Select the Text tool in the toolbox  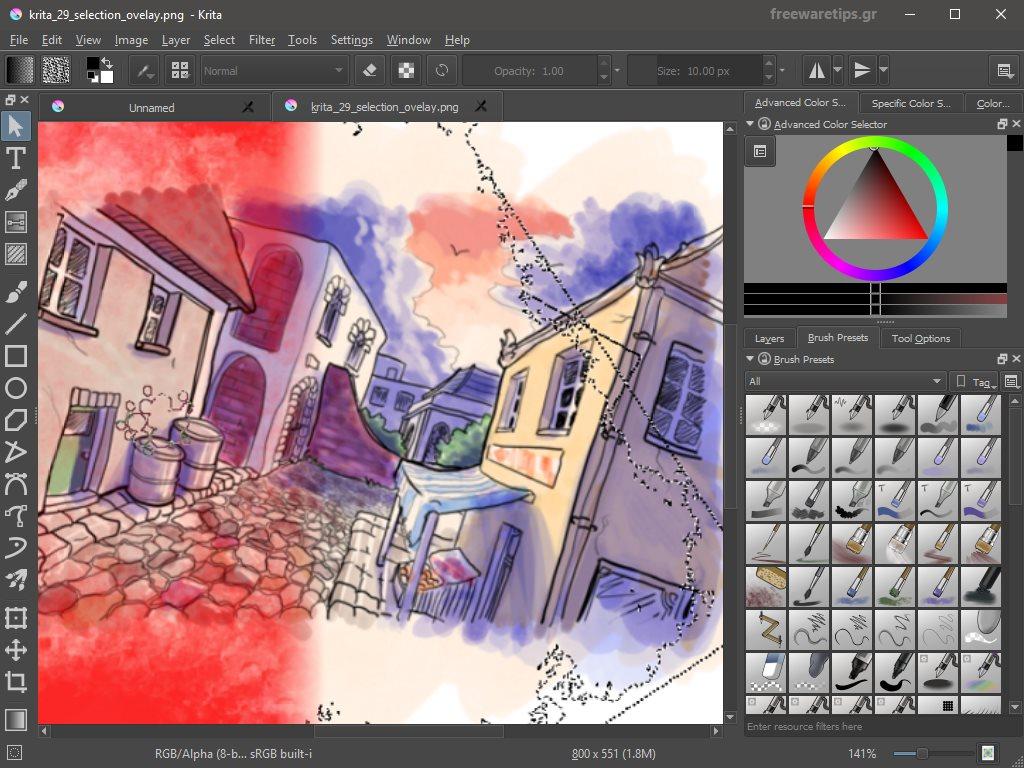pos(16,157)
